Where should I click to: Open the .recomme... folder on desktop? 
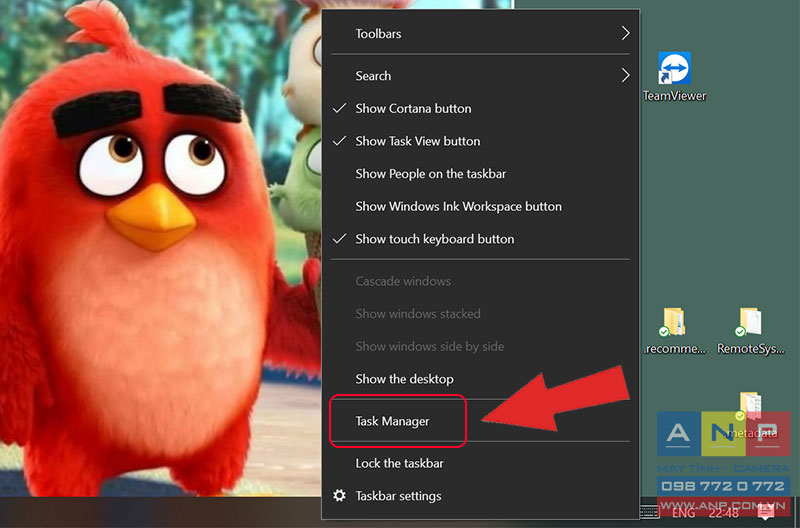click(674, 331)
